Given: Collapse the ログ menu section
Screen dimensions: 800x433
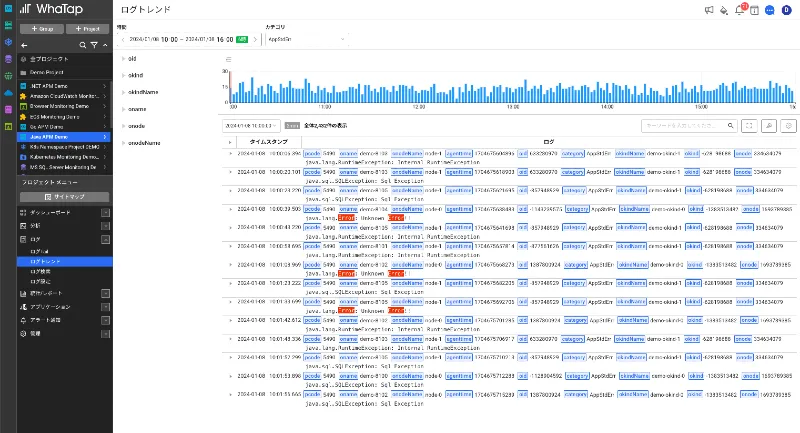Looking at the screenshot, I should [x=105, y=239].
